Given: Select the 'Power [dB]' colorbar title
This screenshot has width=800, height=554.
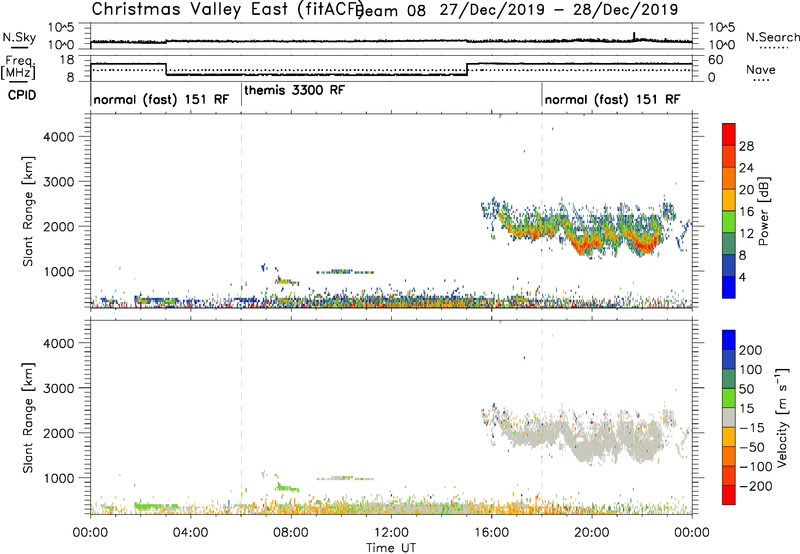Looking at the screenshot, I should click(763, 211).
